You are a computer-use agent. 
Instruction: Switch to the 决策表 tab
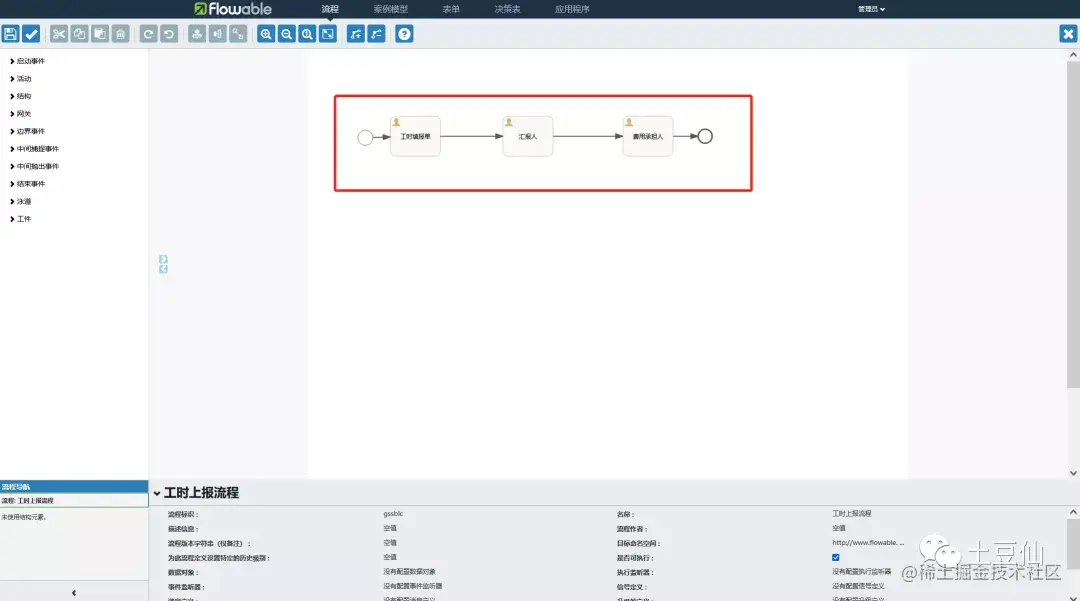click(x=508, y=9)
